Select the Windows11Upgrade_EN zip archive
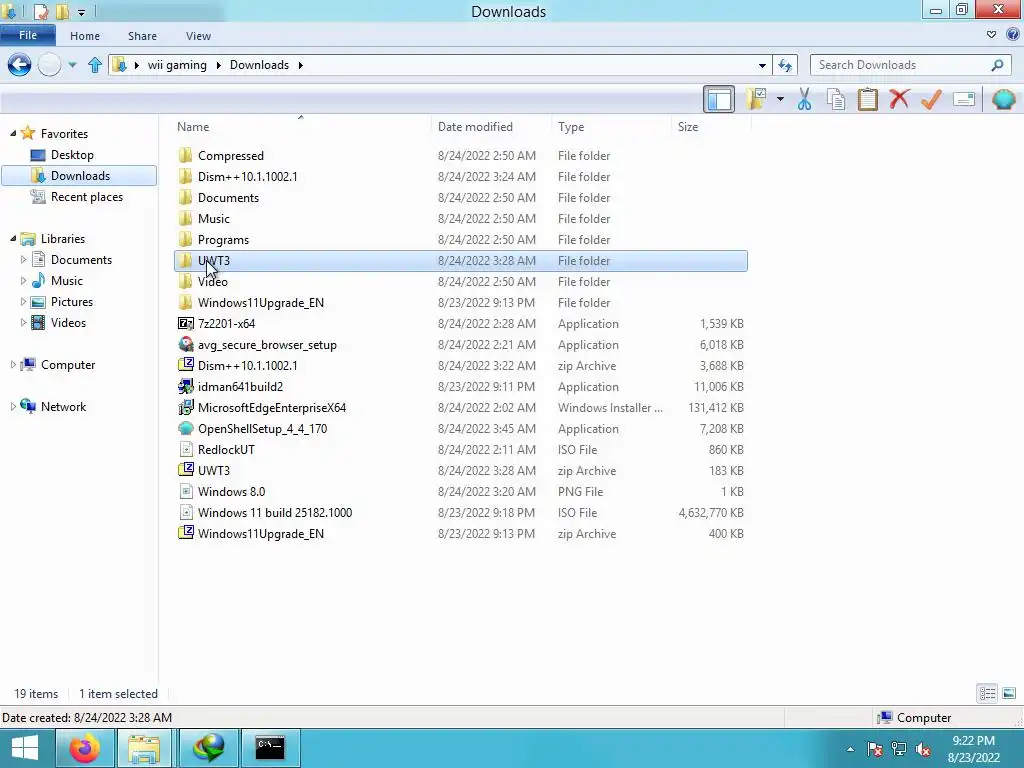 pos(461,534)
